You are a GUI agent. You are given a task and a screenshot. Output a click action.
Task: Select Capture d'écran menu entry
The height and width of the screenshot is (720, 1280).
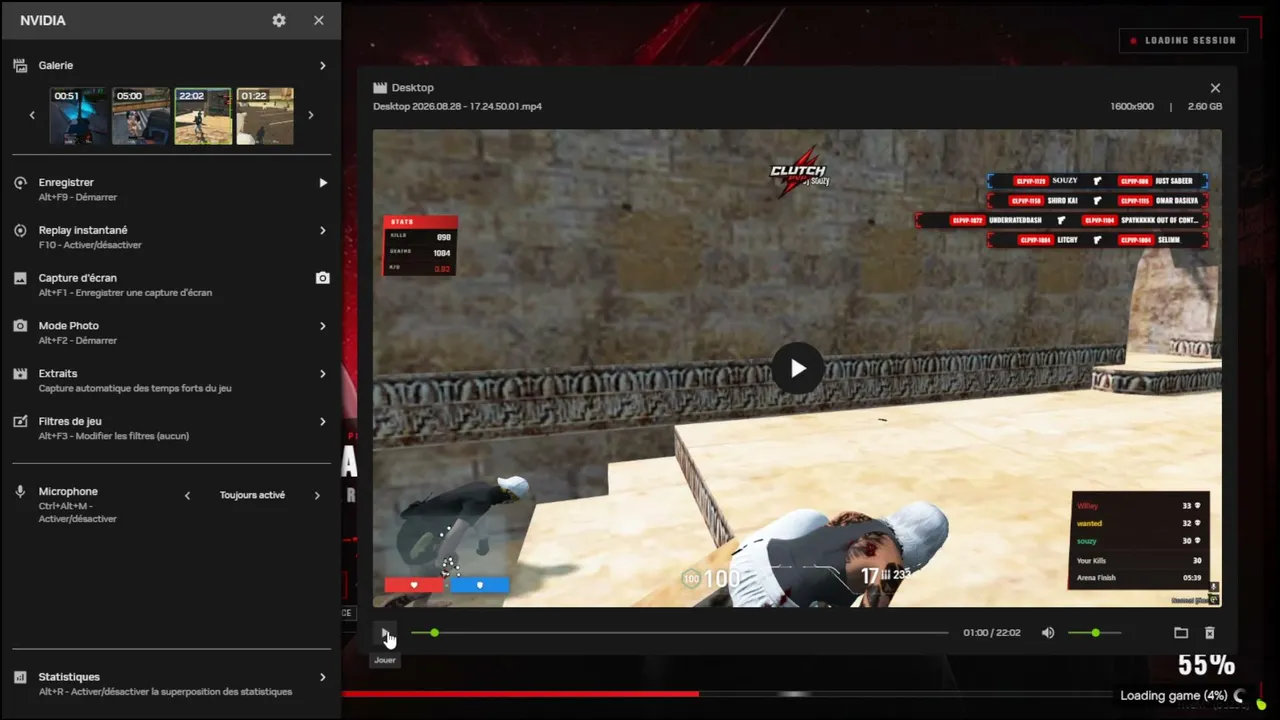(x=78, y=278)
